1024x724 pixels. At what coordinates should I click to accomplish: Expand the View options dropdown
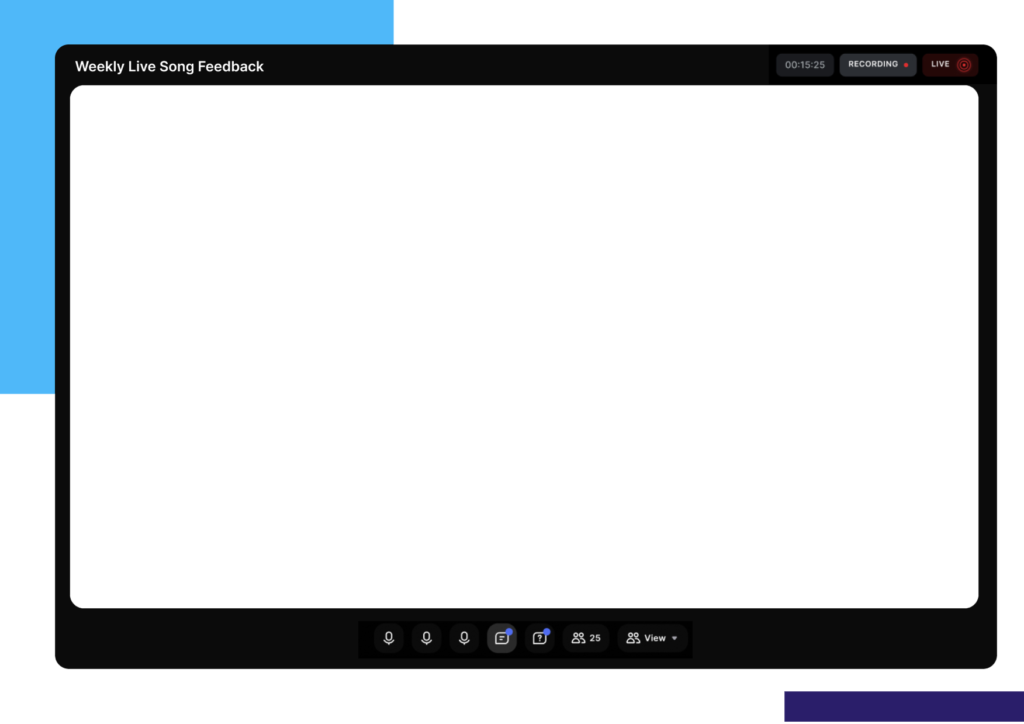tap(653, 638)
